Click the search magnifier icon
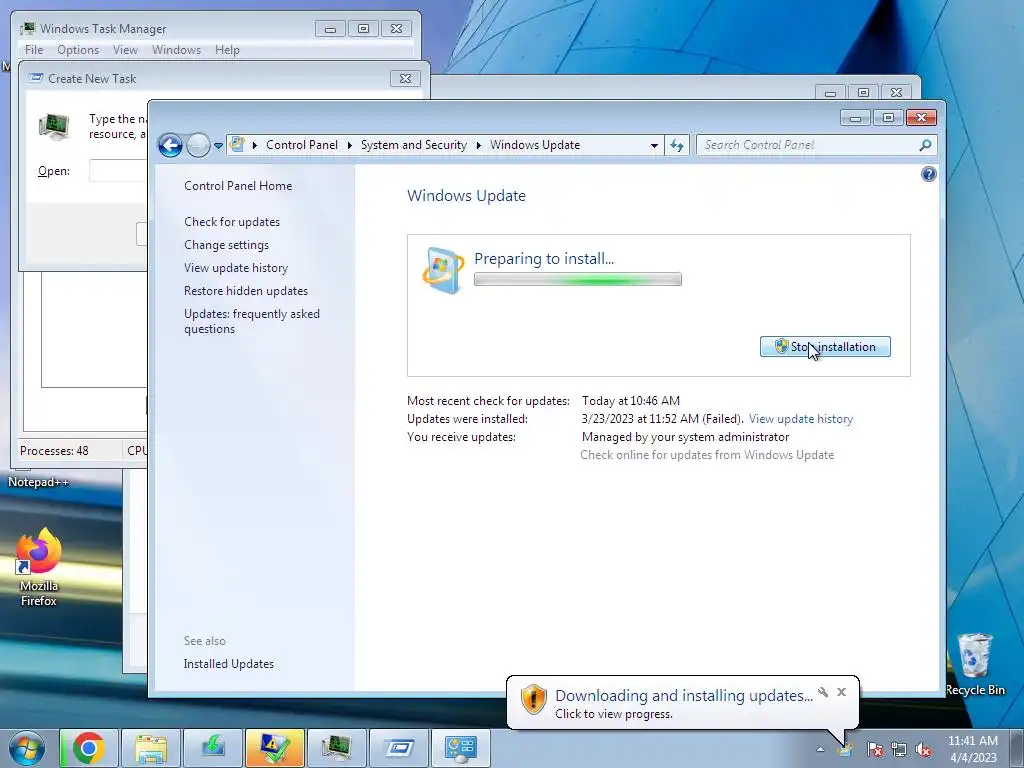This screenshot has height=768, width=1024. 925,145
